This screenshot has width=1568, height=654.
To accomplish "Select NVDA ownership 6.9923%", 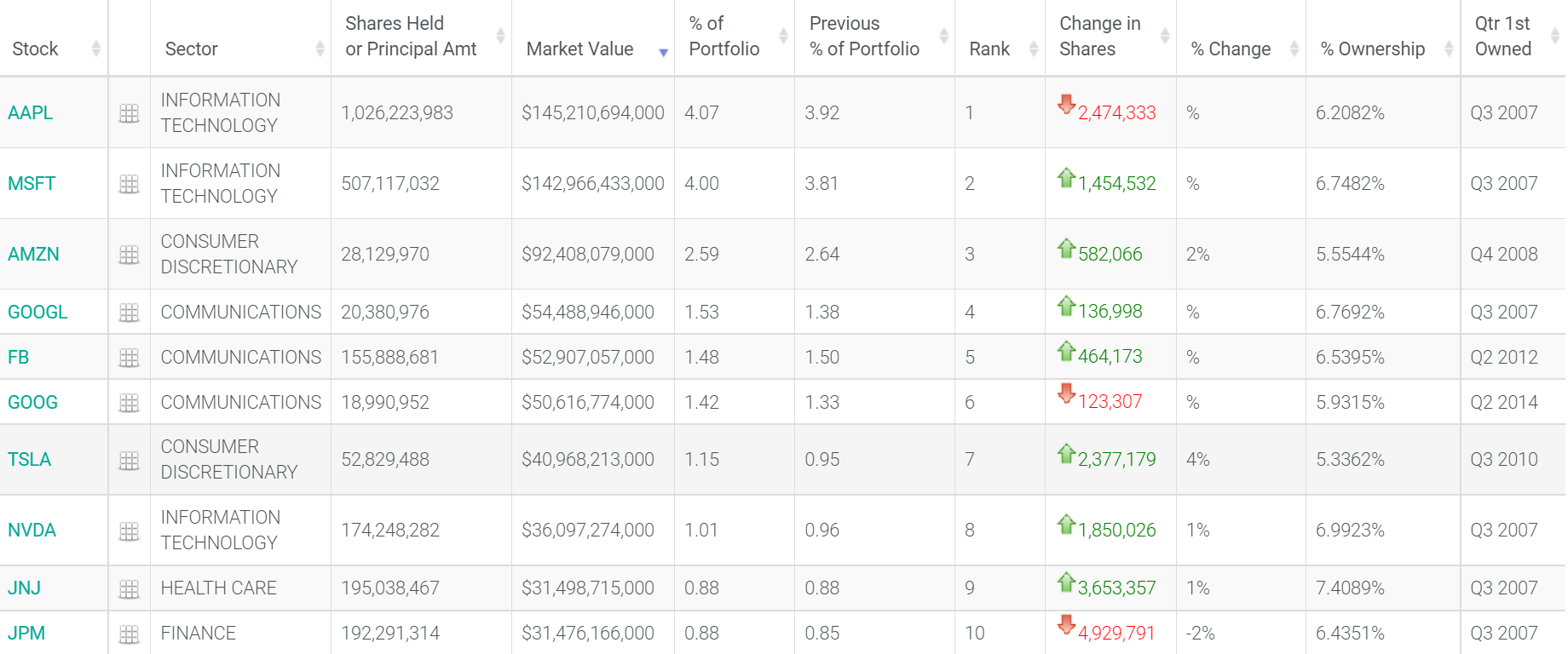I will tap(1350, 531).
